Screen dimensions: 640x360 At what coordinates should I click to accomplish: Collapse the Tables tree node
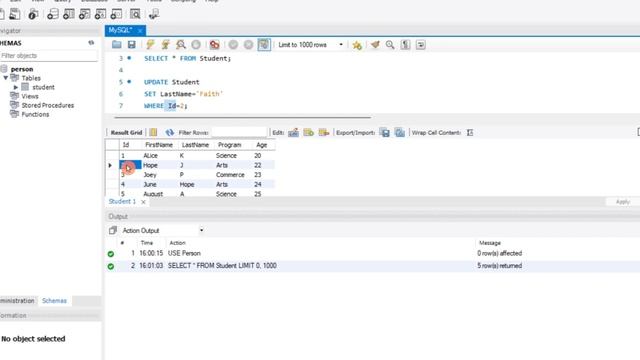6,78
